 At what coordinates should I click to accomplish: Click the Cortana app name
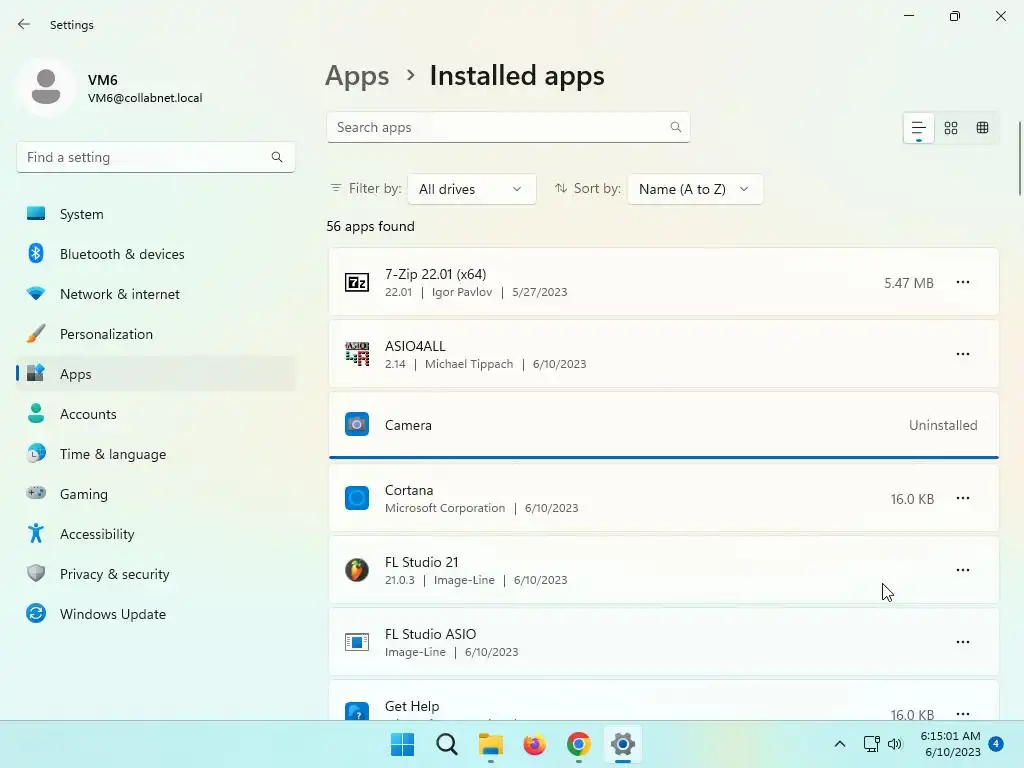[x=409, y=490]
